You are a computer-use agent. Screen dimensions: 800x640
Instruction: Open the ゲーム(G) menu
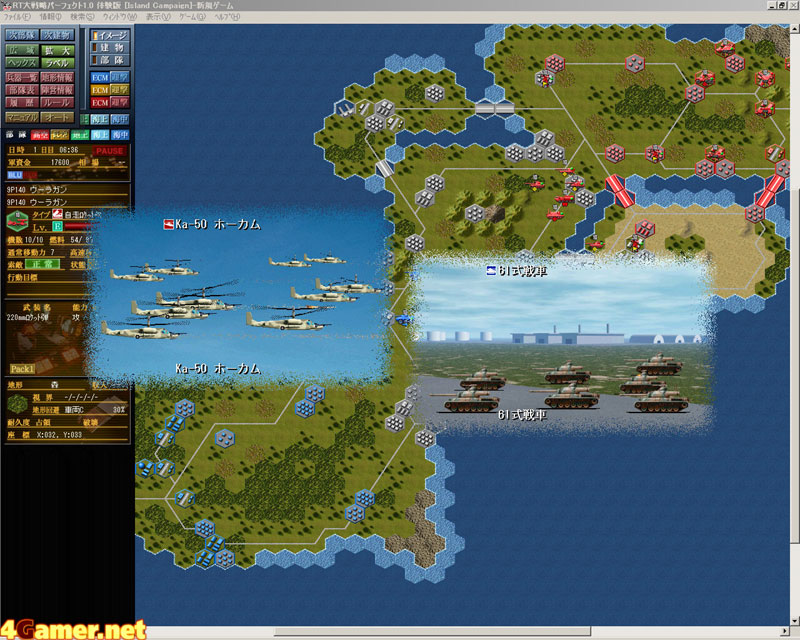click(192, 17)
